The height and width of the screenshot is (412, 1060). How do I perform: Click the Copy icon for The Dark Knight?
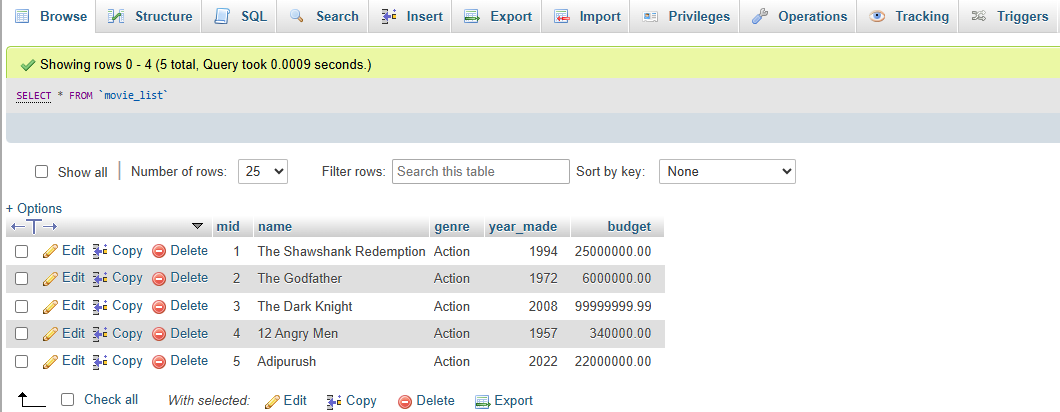[100, 307]
